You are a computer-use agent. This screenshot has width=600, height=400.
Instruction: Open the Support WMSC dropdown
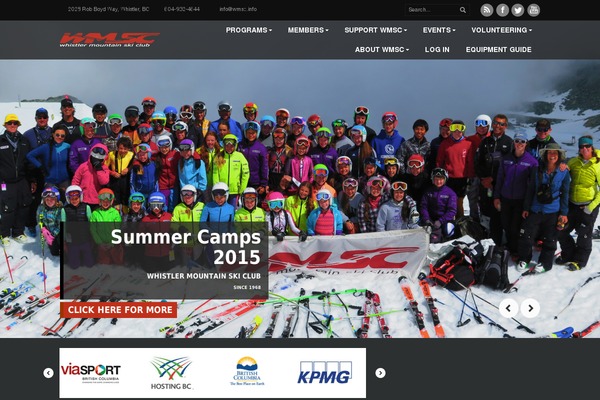click(x=375, y=30)
